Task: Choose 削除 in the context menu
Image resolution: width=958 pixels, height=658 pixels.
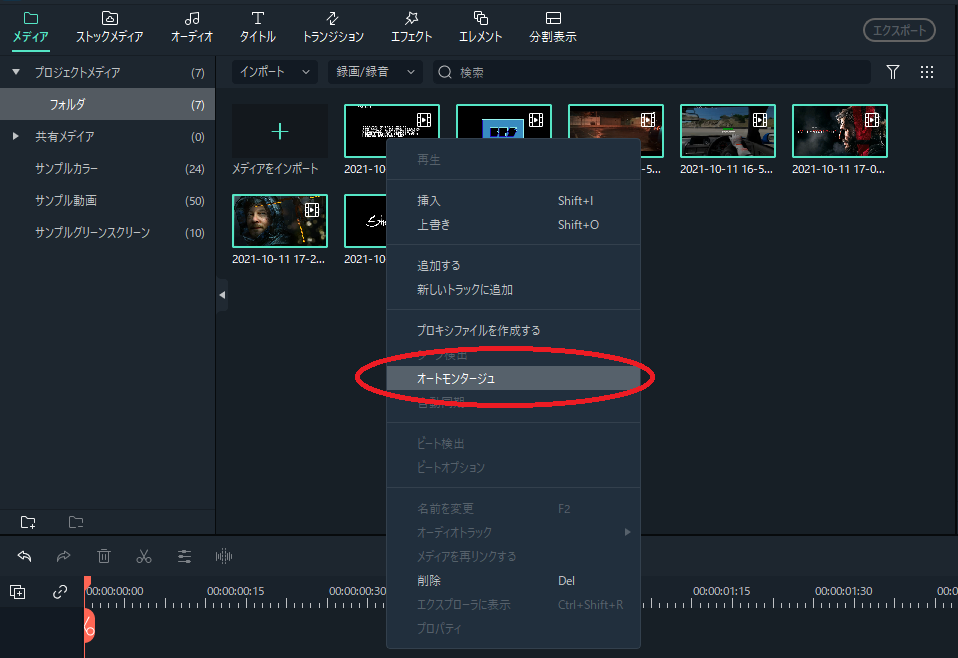Action: point(513,580)
